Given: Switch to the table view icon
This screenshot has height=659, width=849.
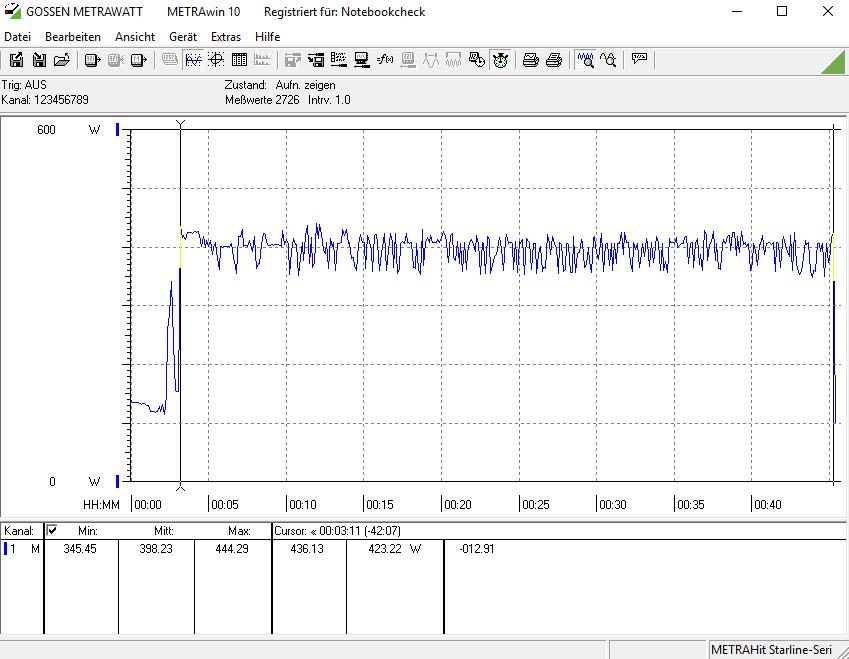Looking at the screenshot, I should coord(239,60).
